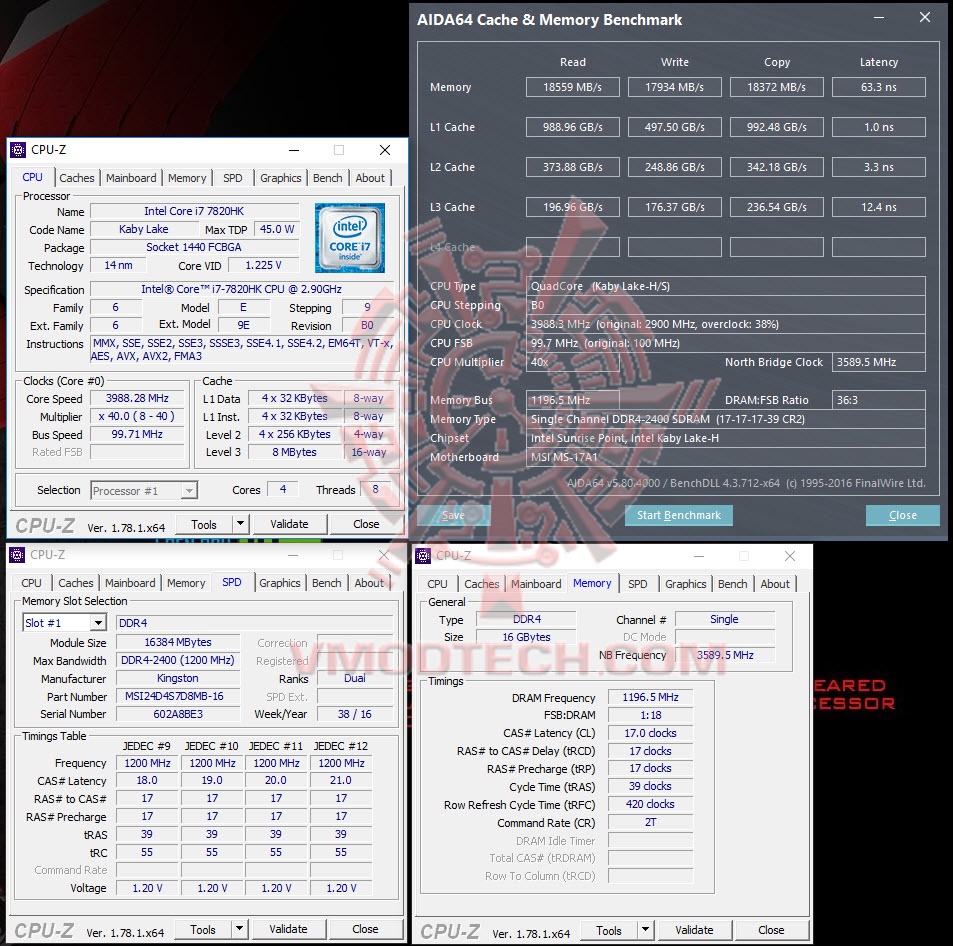
Task: Click Save button in AIDA64 window
Action: [x=453, y=515]
